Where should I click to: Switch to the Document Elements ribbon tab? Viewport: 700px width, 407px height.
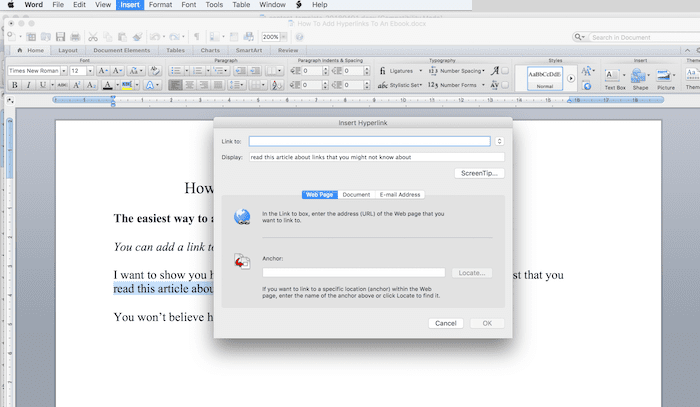(x=122, y=50)
